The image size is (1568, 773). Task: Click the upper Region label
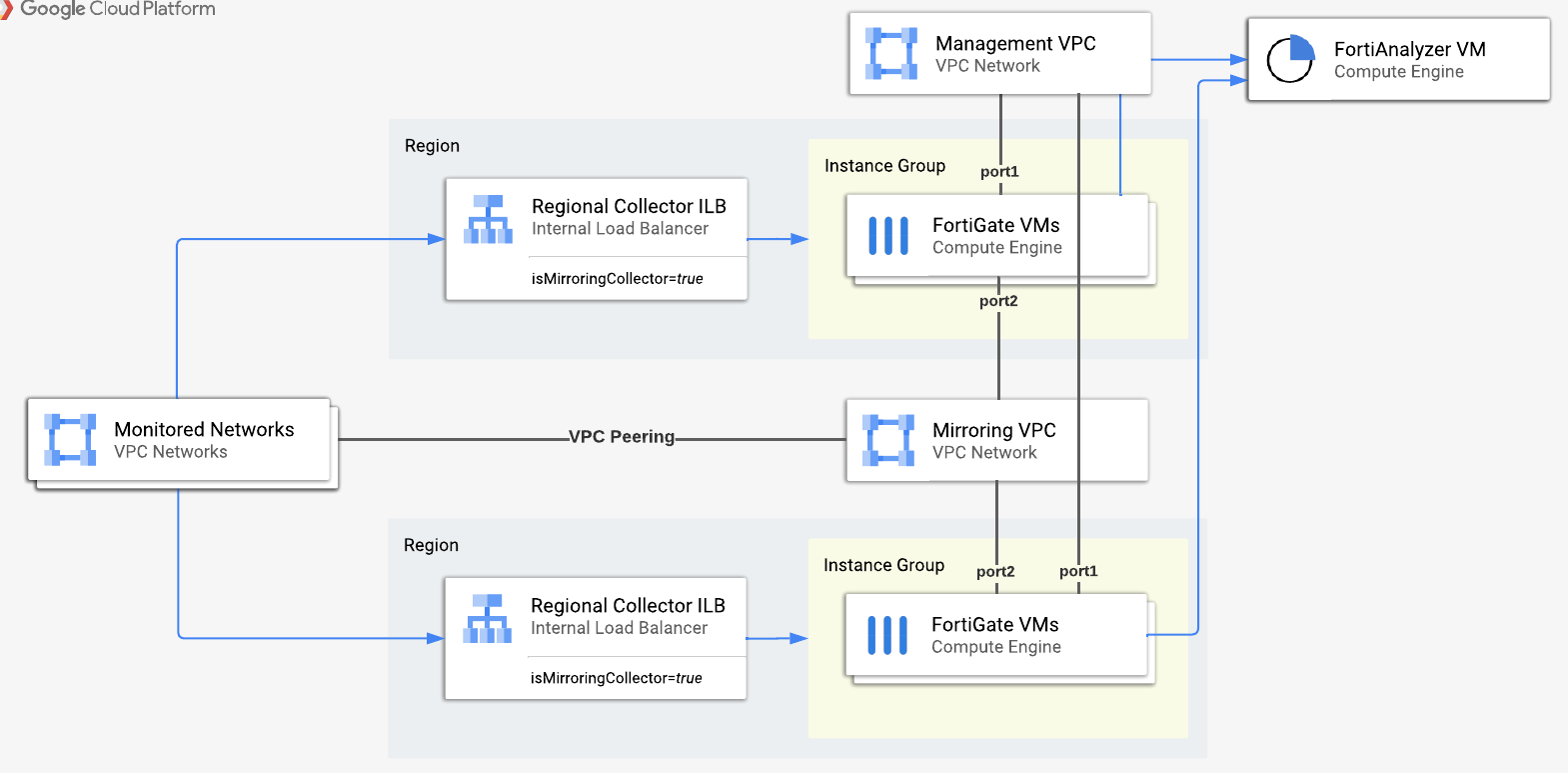(x=432, y=146)
